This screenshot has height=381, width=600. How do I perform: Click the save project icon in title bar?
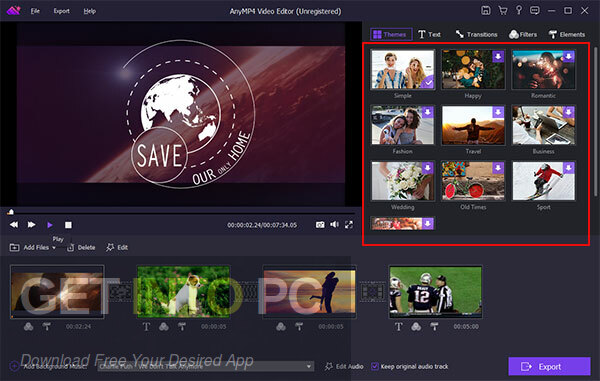[x=486, y=11]
